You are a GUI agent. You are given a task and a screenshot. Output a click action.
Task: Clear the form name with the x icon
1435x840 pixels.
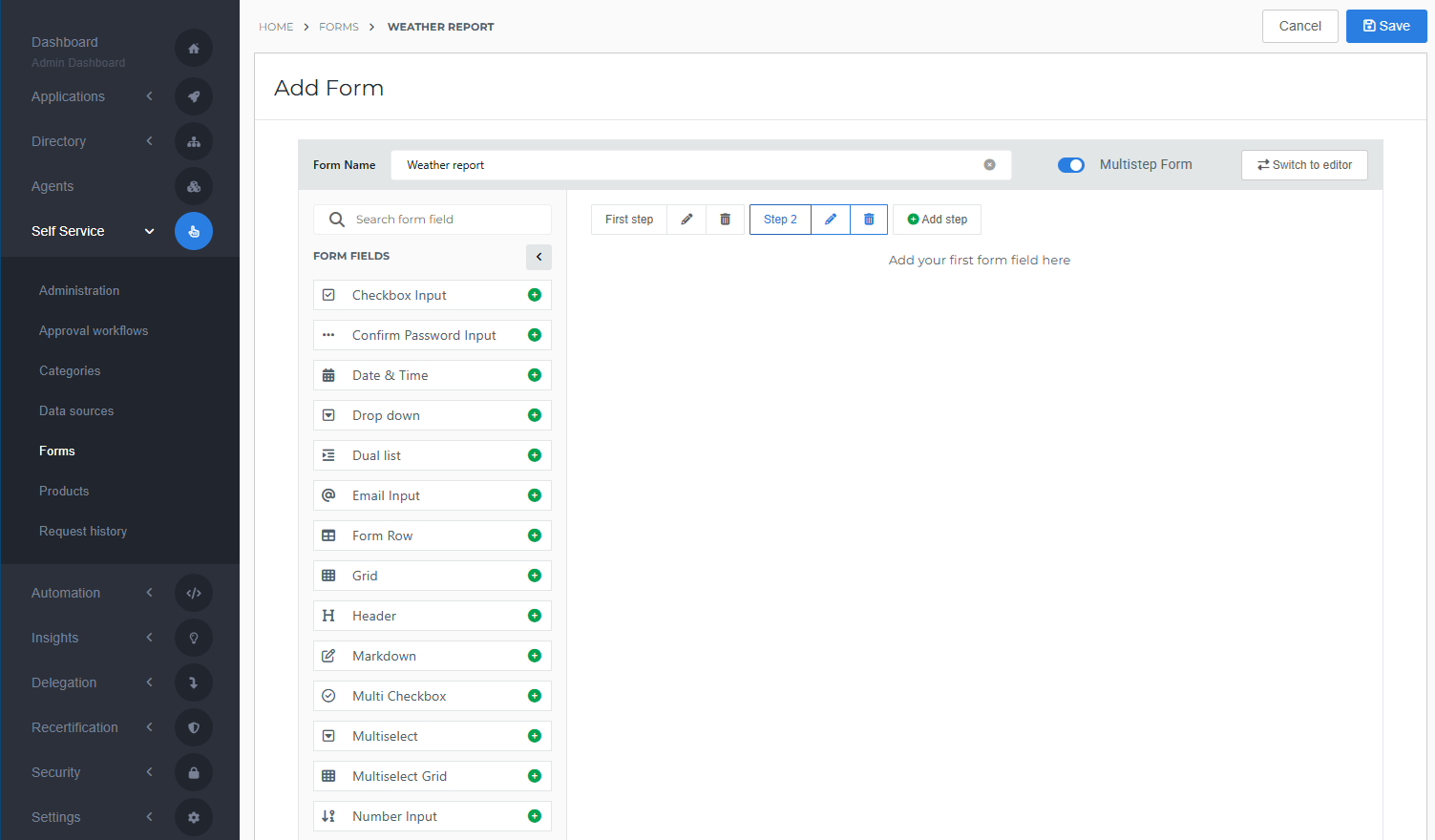pos(989,164)
